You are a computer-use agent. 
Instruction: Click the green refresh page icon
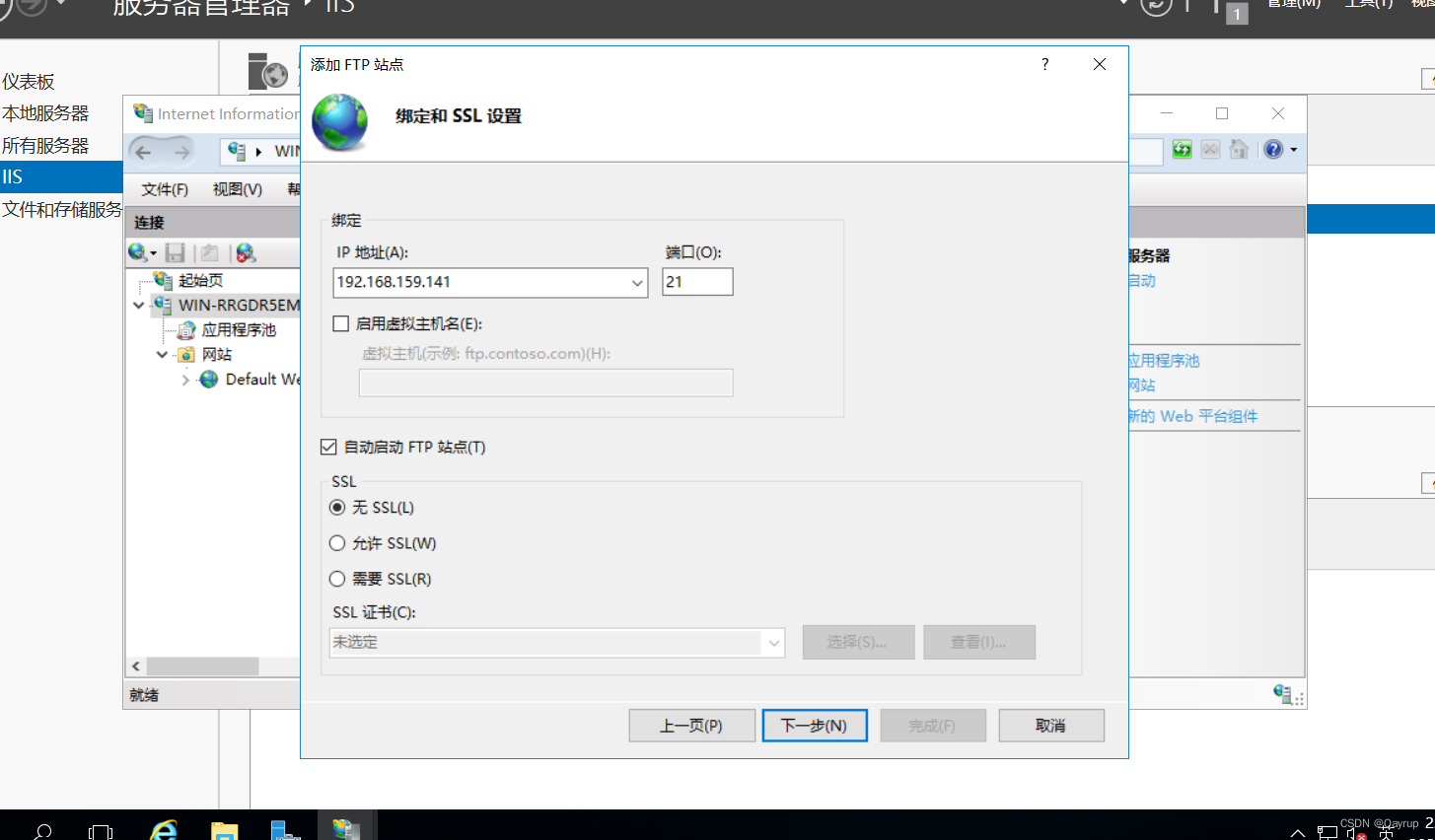click(1182, 149)
